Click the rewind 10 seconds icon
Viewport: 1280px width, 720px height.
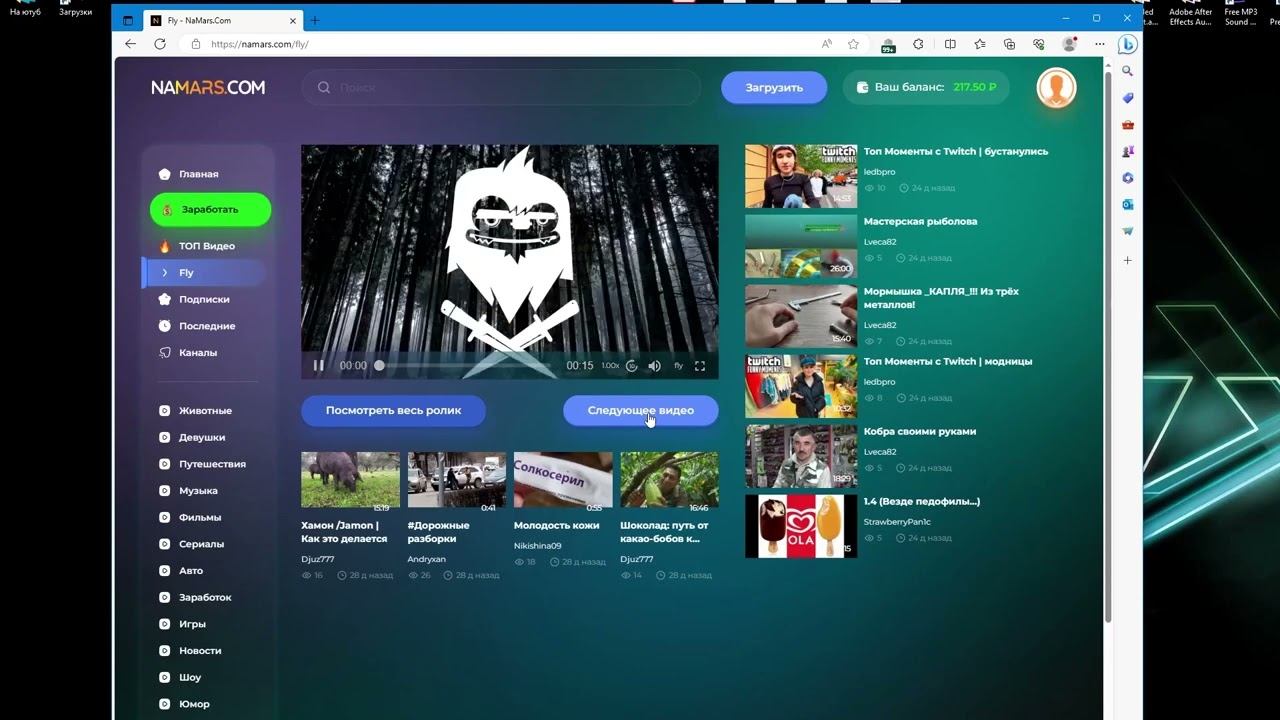tap(632, 366)
